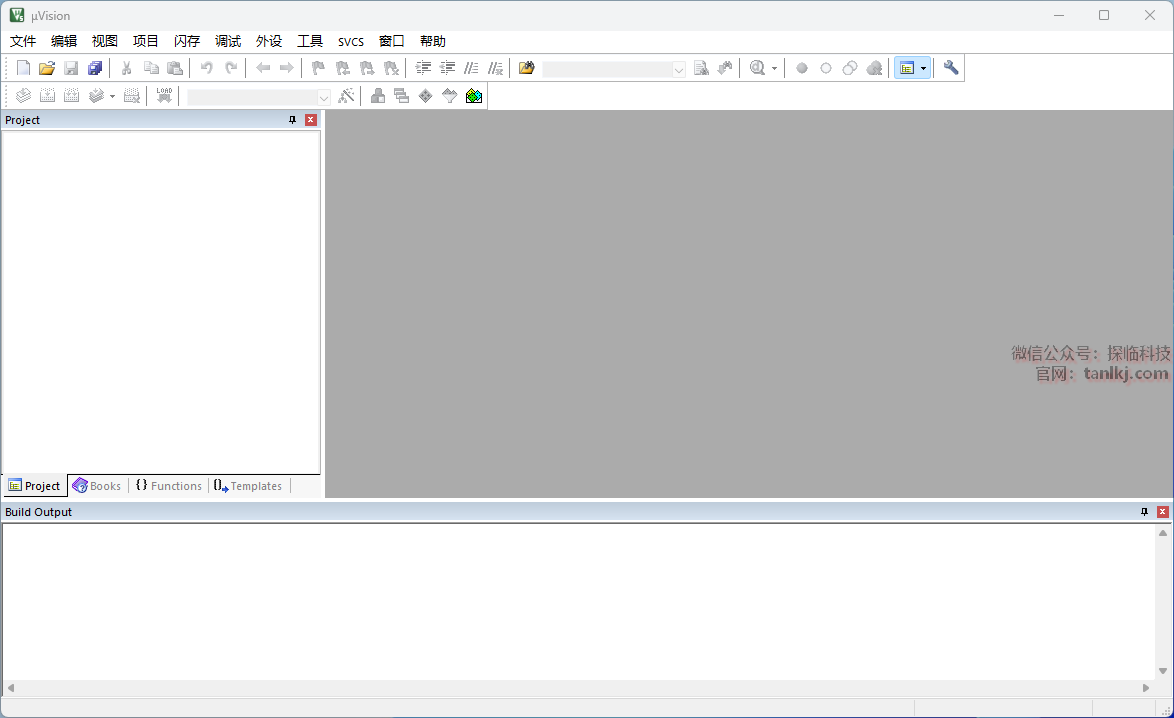This screenshot has width=1174, height=718.
Task: Close the Build Output panel
Action: pos(1163,512)
